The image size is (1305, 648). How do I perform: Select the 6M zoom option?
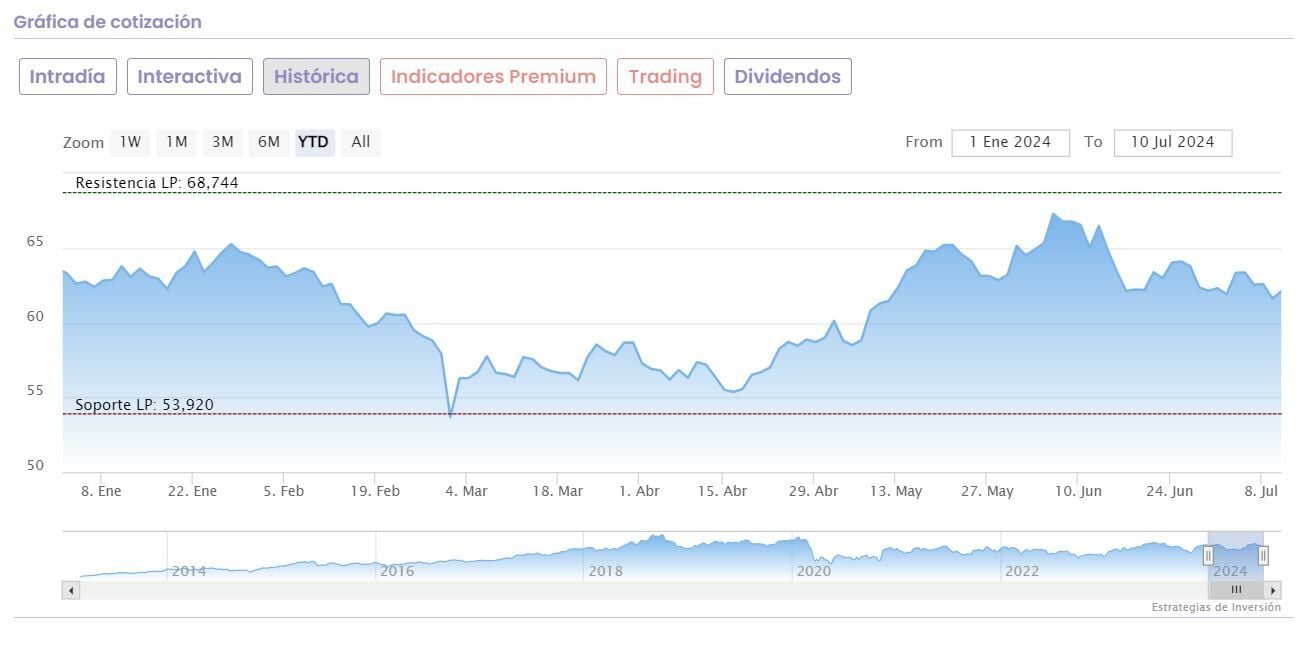269,142
